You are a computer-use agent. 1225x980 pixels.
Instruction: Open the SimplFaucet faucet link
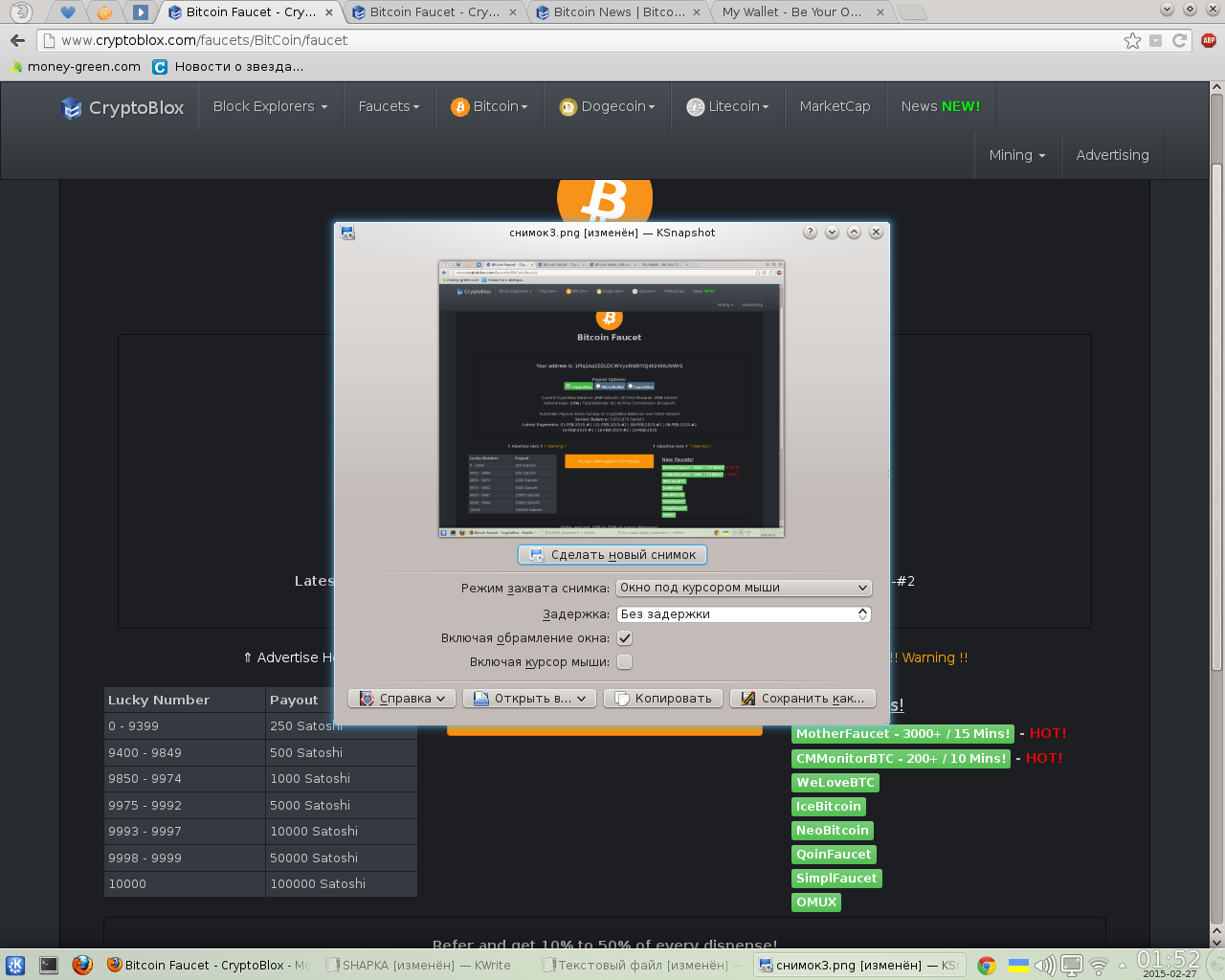point(836,878)
